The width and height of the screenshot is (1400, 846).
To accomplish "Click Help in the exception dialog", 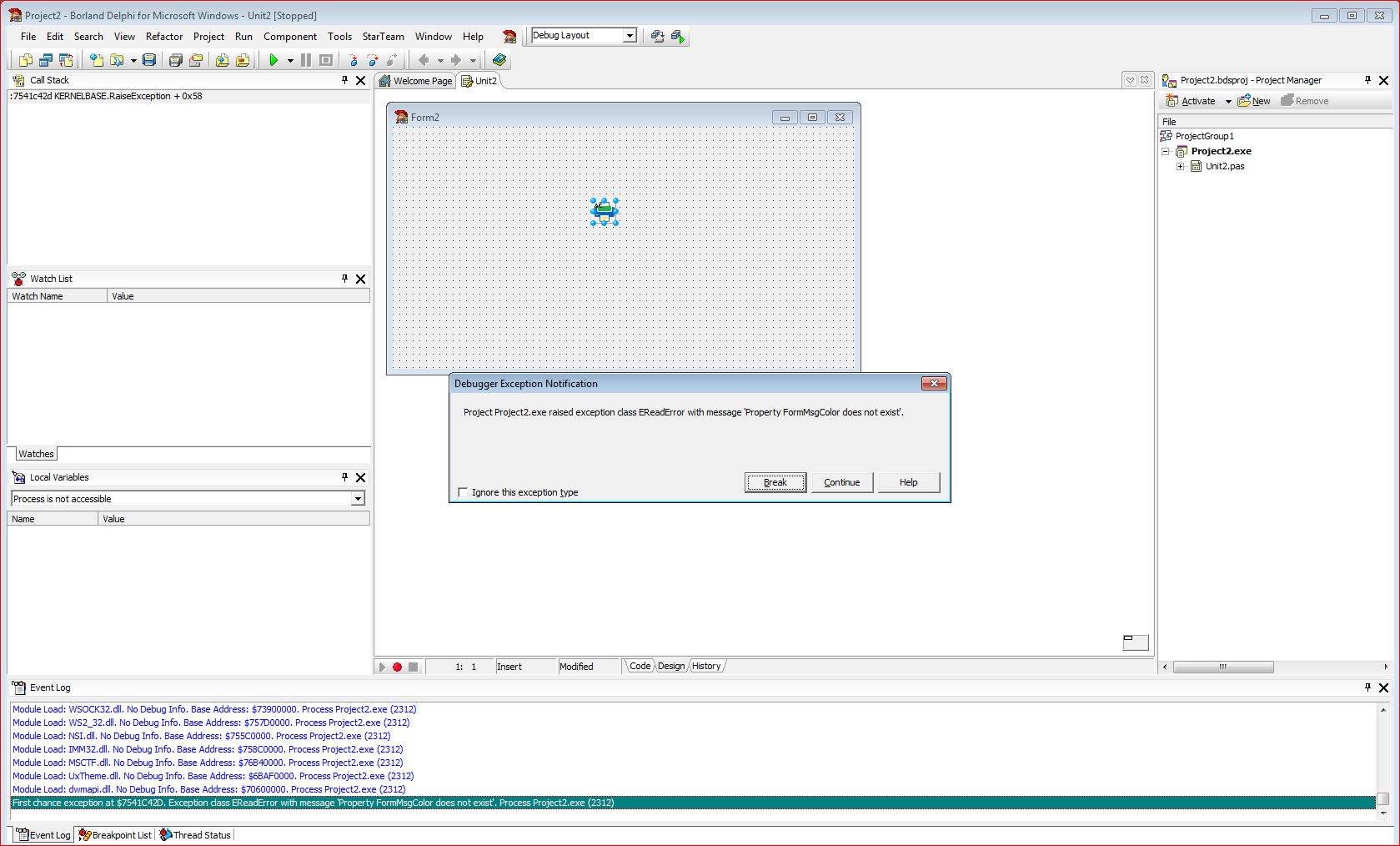I will pos(909,482).
